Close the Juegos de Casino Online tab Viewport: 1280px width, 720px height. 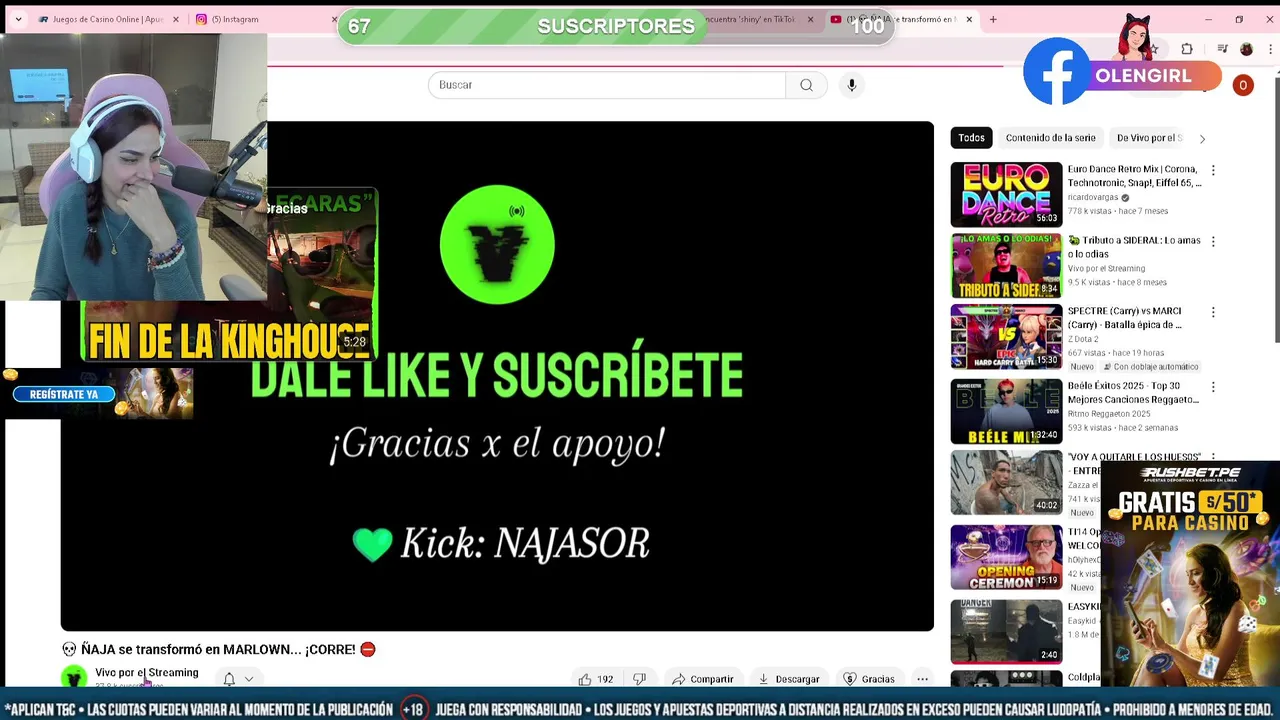(x=176, y=19)
